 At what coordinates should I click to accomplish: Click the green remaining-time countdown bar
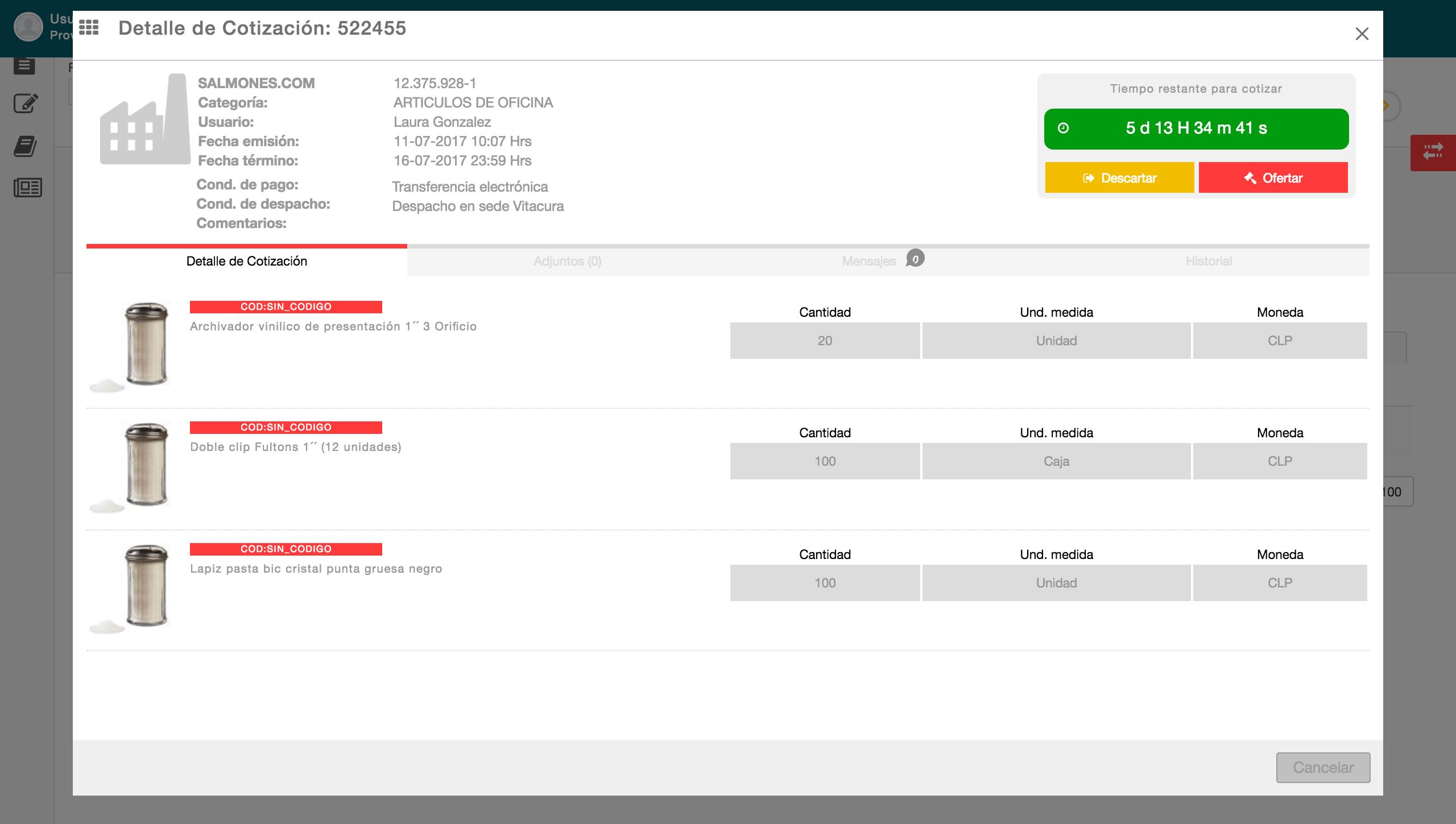point(1196,129)
